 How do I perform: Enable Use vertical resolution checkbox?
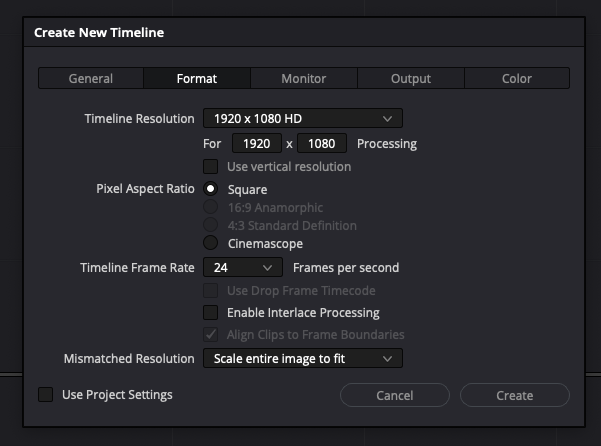[x=211, y=167]
